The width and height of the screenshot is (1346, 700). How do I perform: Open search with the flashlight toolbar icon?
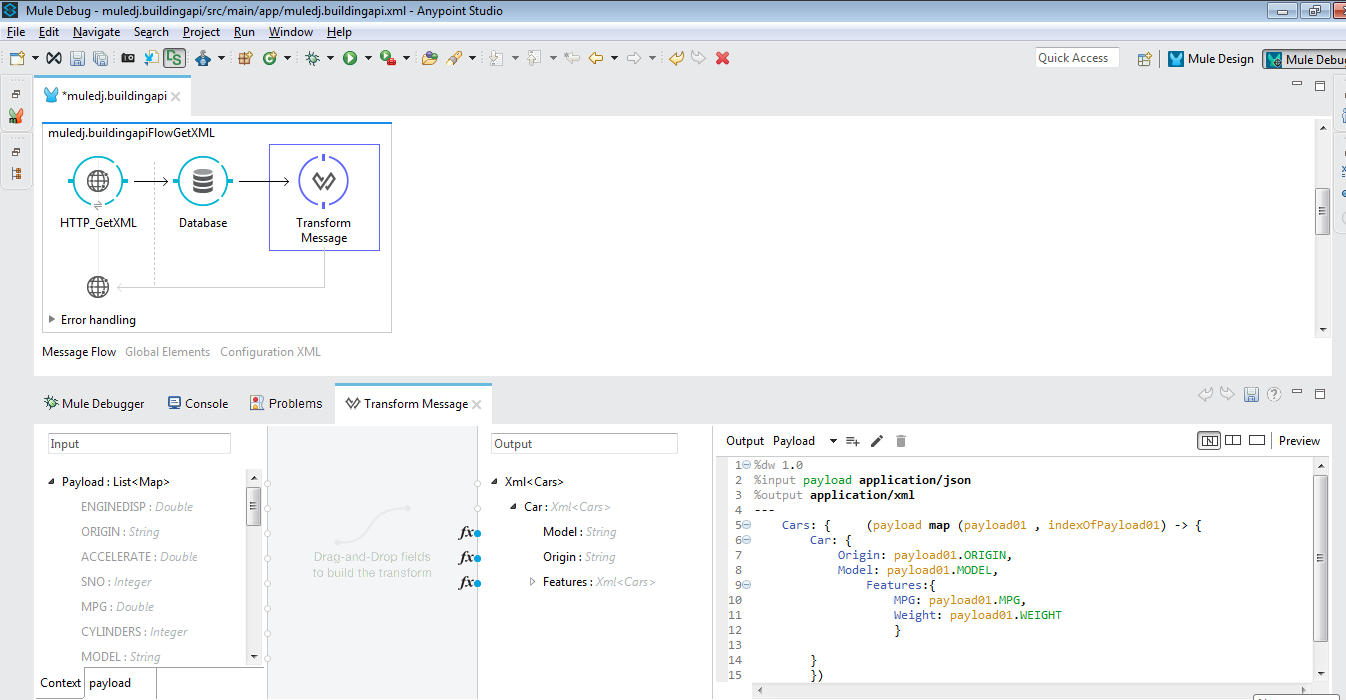(456, 58)
